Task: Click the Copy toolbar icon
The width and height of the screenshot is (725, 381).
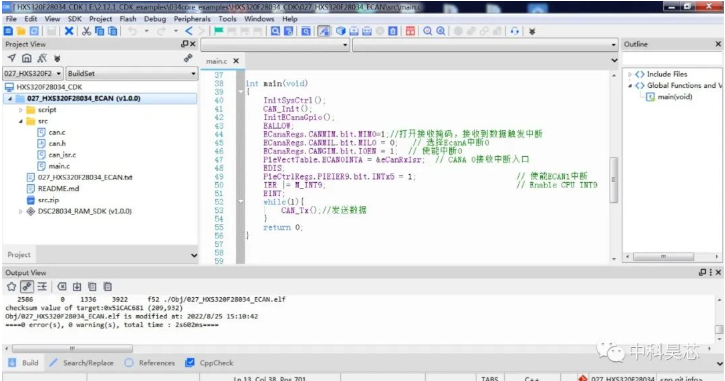Action: 99,31
